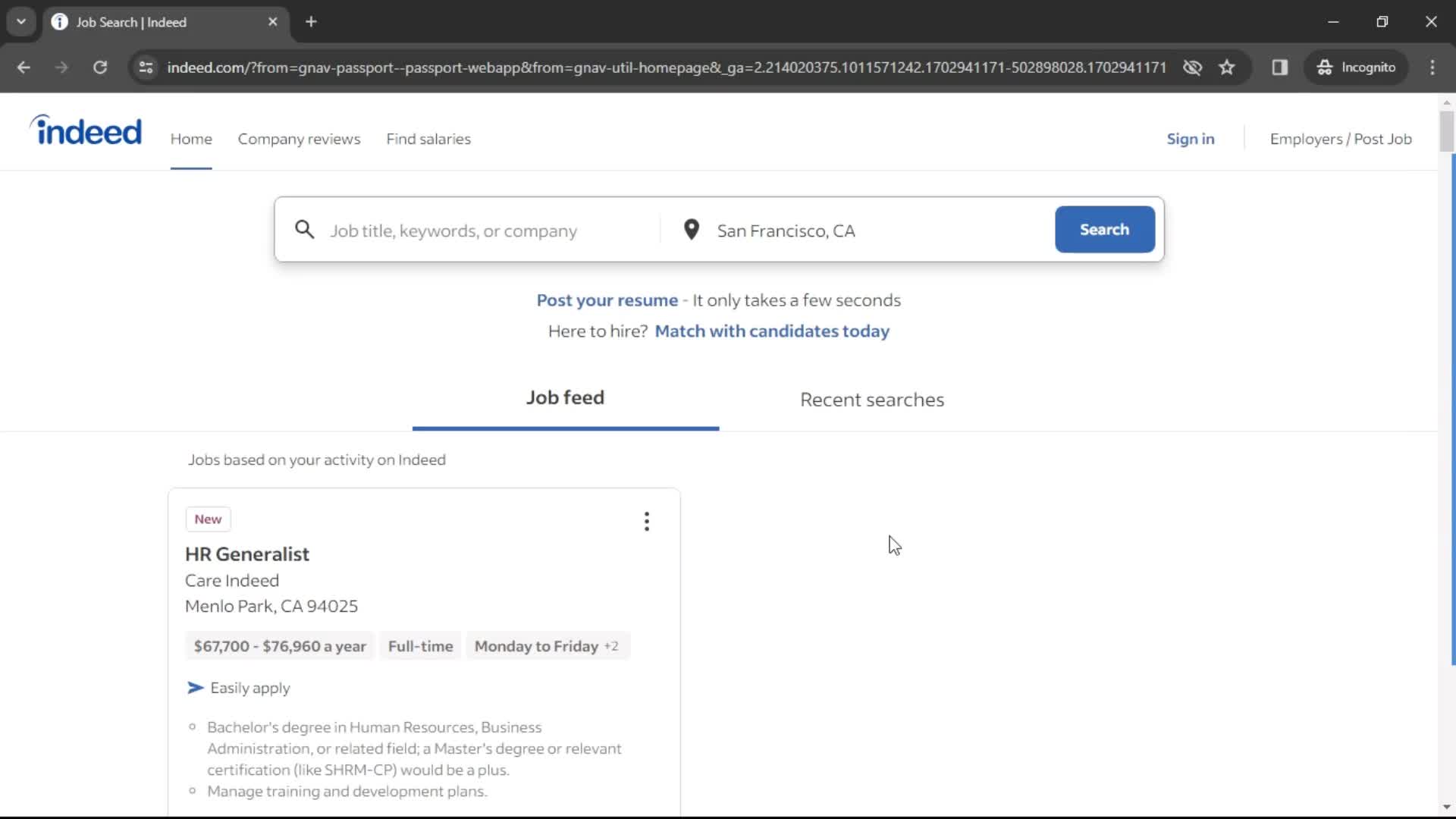
Task: Click the location pin icon
Action: pyautogui.click(x=691, y=229)
